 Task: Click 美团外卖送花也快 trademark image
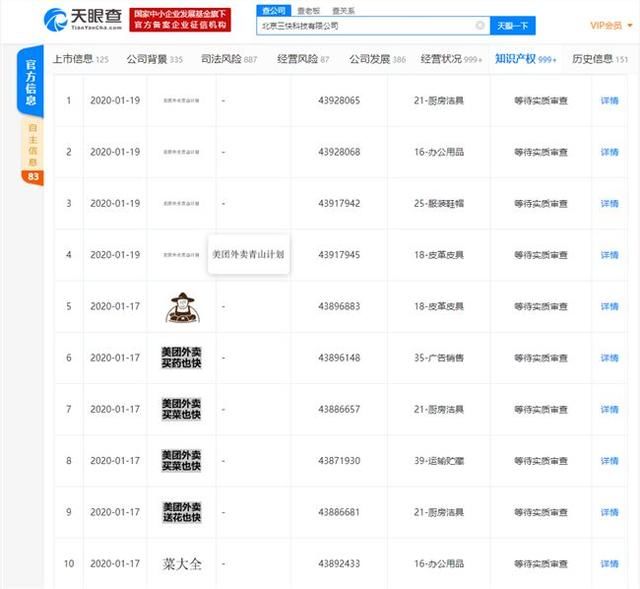[182, 512]
